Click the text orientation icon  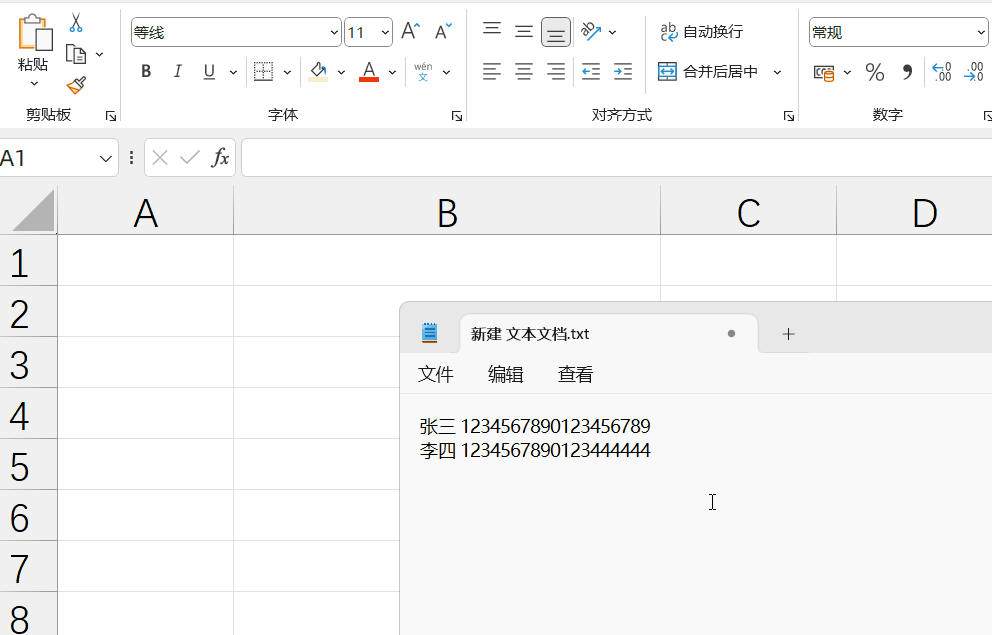click(x=591, y=32)
